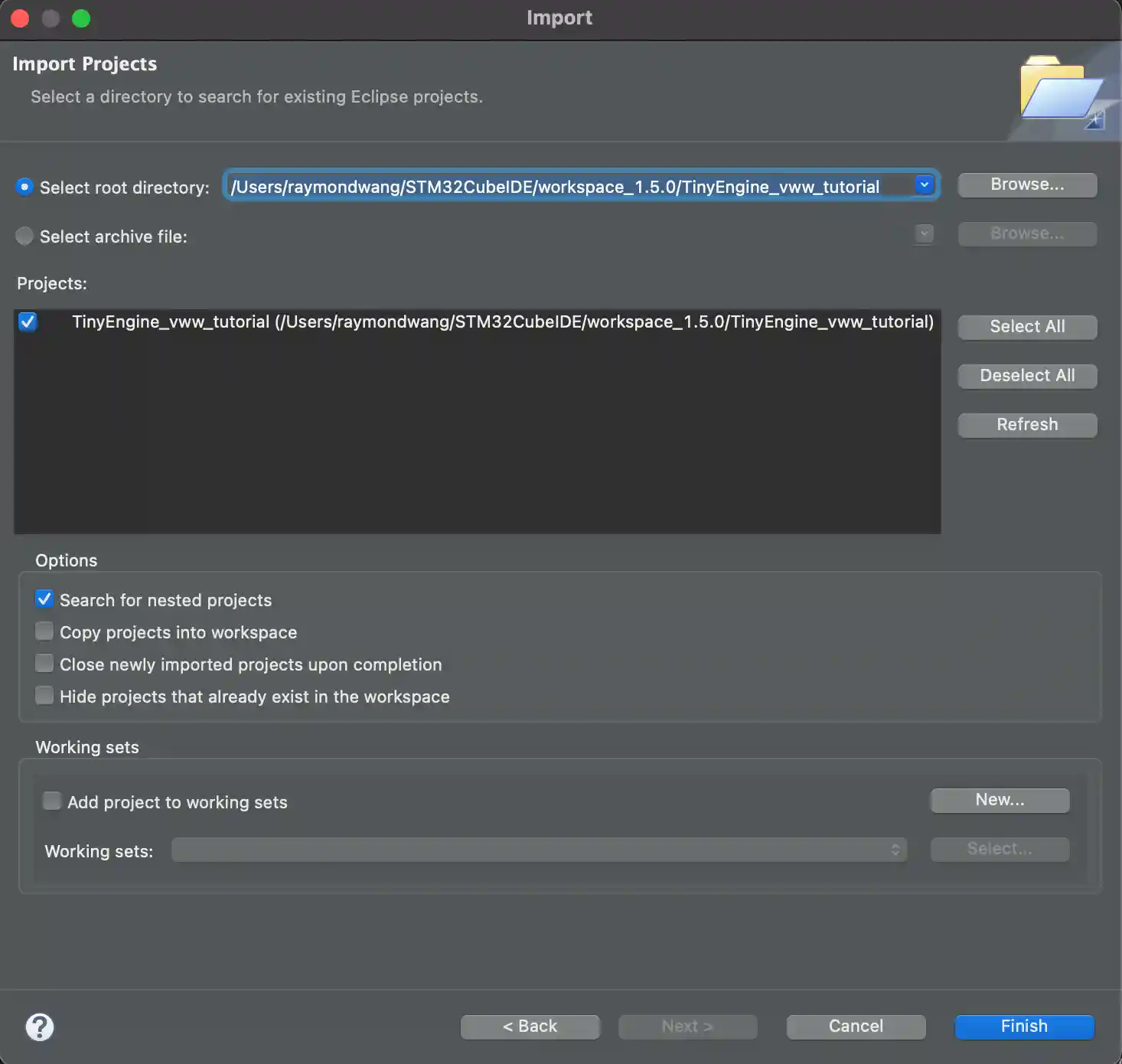
Task: Click the green zoom window button
Action: click(81, 18)
